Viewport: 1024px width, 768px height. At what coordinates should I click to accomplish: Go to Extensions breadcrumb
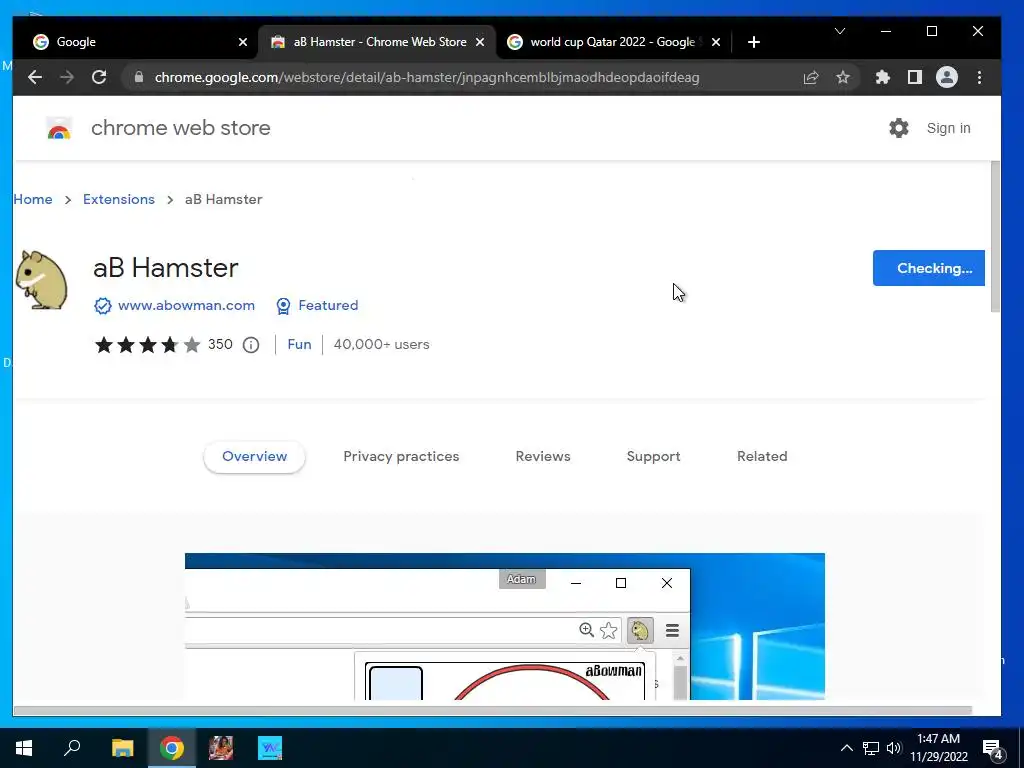coord(119,199)
